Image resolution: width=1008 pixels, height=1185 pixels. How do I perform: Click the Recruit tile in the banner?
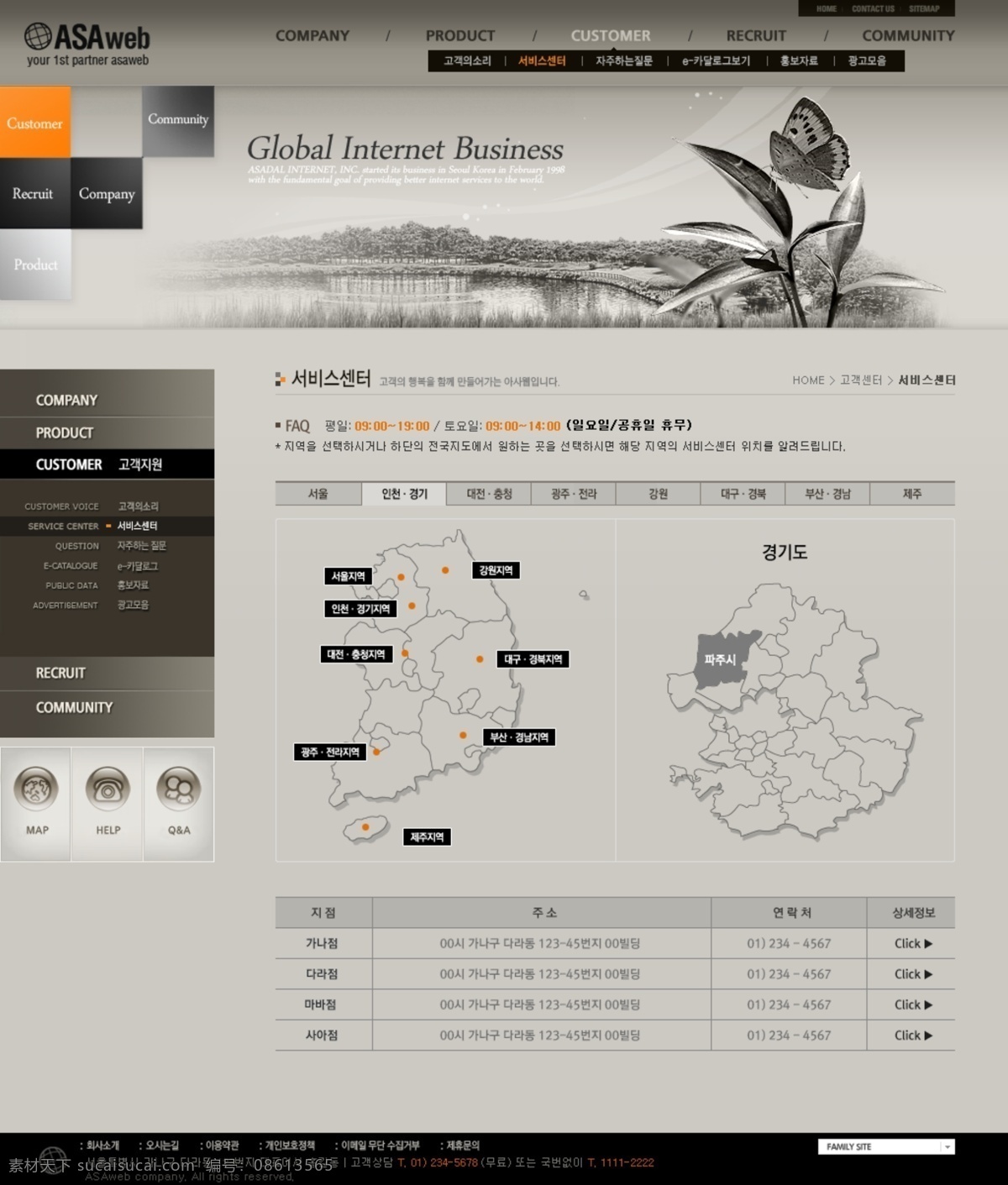[x=35, y=193]
